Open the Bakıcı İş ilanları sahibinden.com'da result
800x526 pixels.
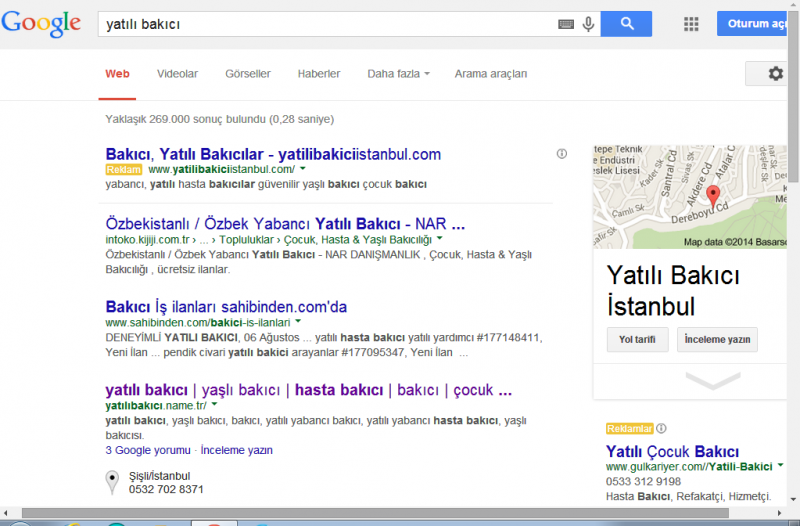click(x=226, y=307)
